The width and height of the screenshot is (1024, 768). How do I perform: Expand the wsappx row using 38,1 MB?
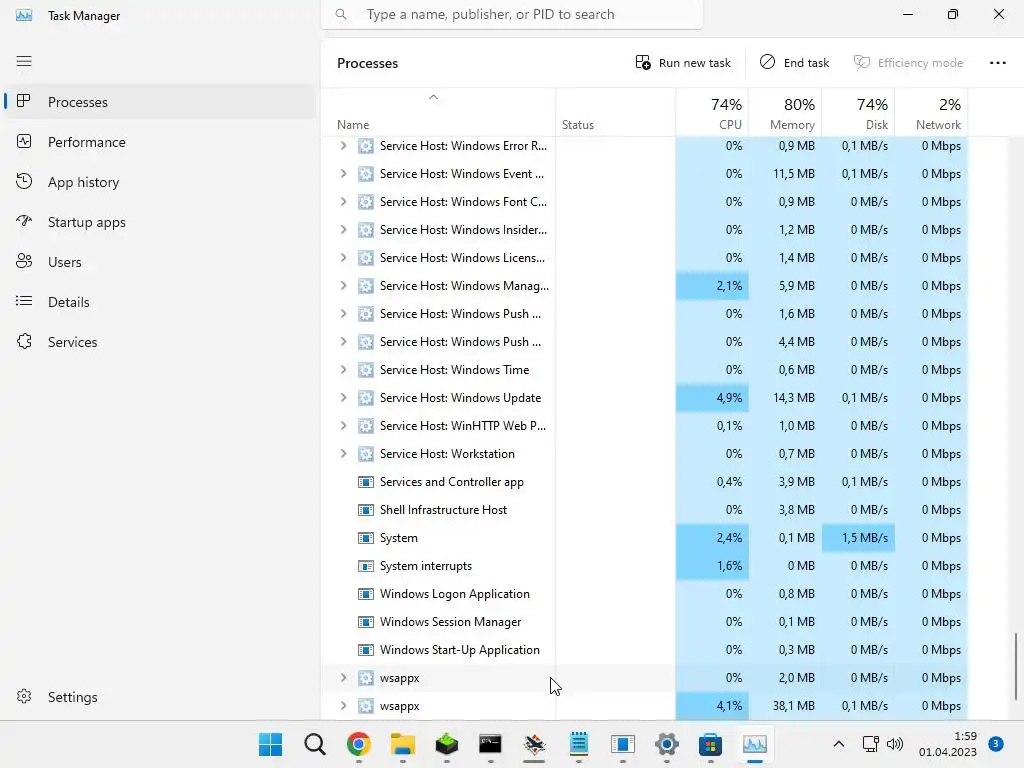click(343, 706)
